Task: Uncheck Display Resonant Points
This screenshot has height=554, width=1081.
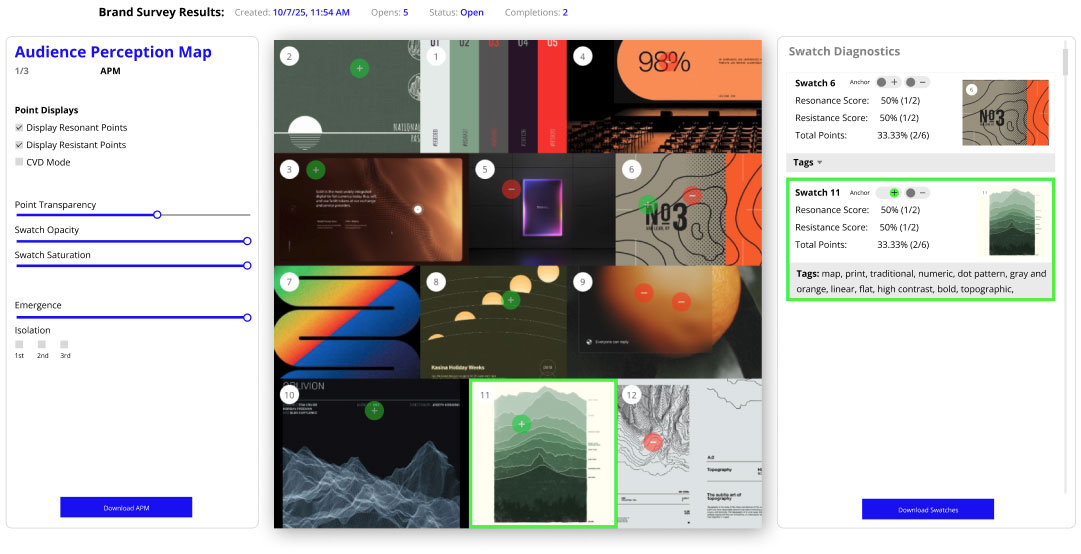Action: (x=19, y=128)
